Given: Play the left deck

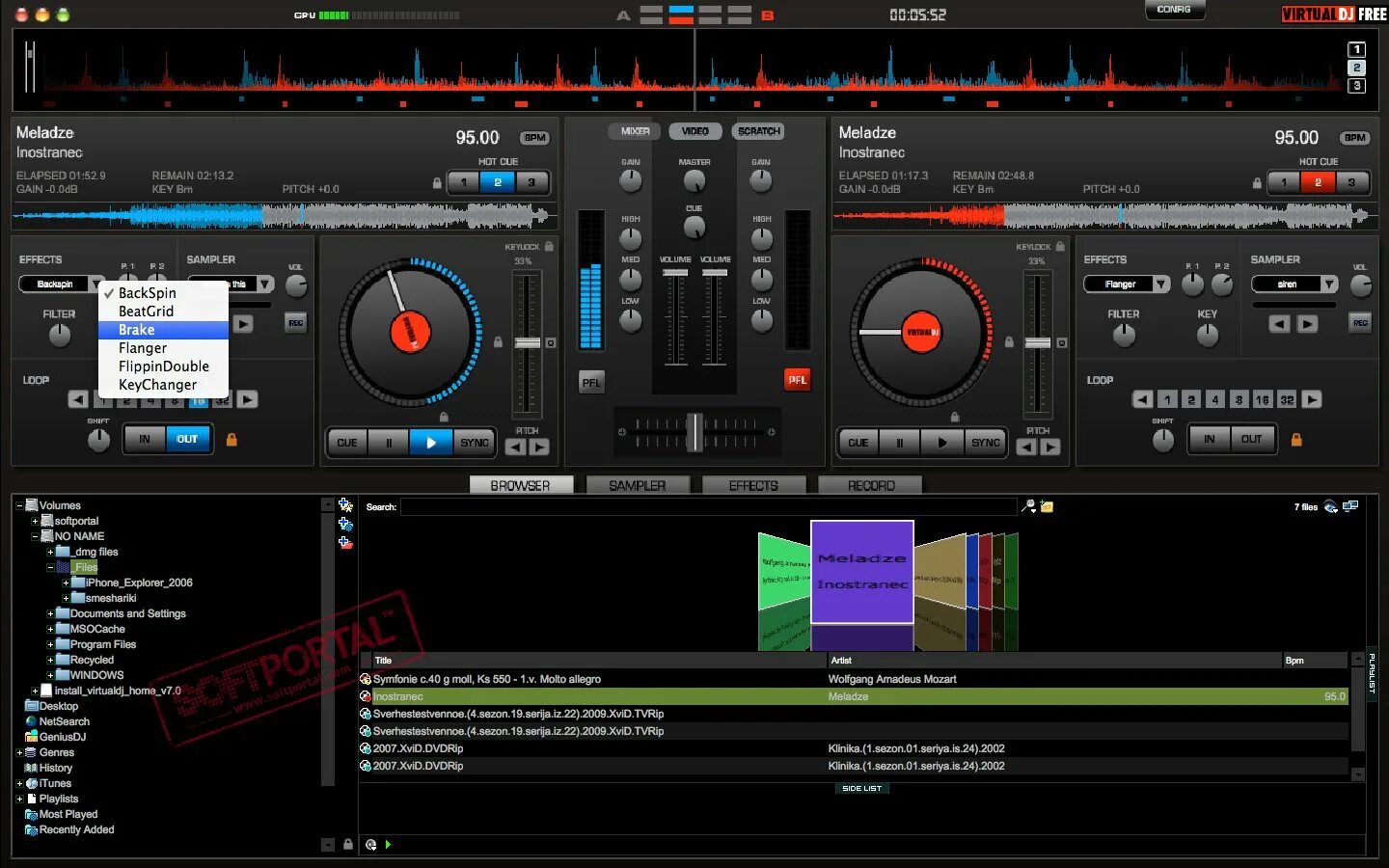Looking at the screenshot, I should [431, 443].
